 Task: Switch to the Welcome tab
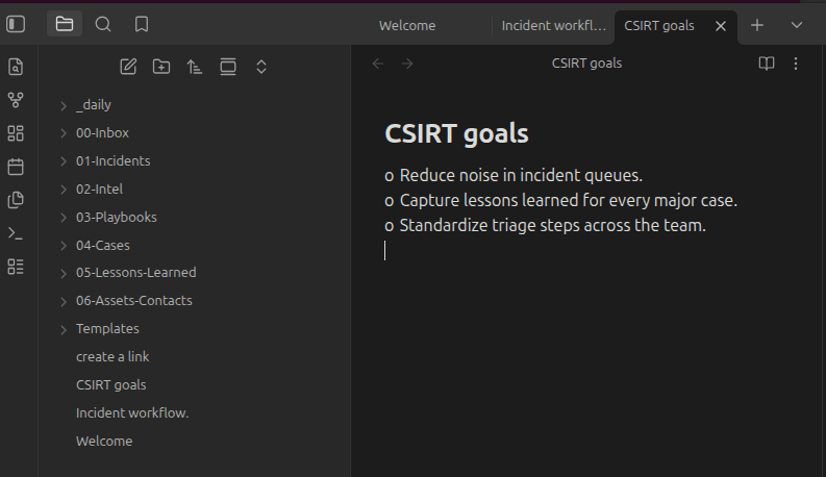[x=407, y=26]
